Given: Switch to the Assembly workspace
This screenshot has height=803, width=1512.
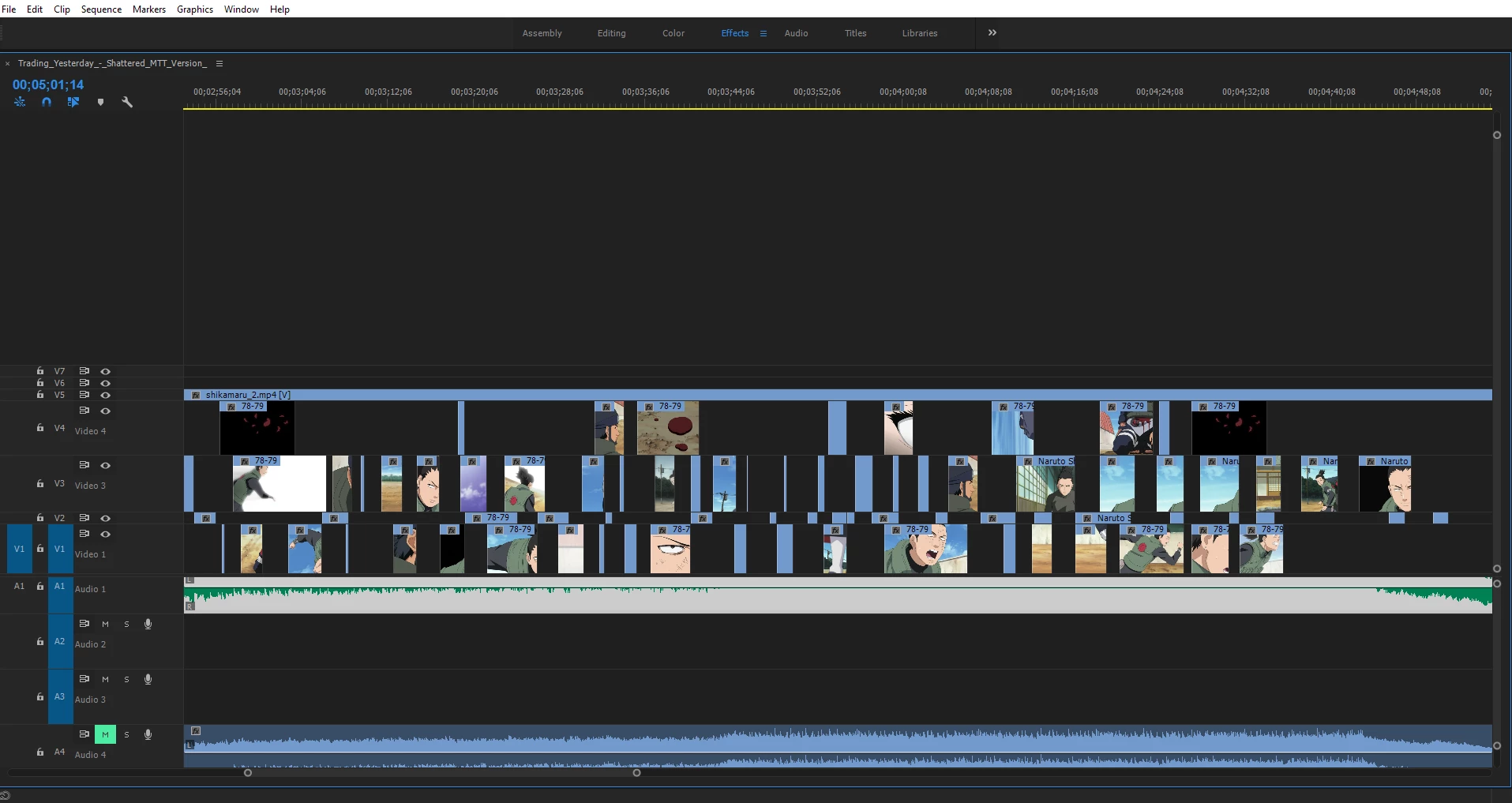Looking at the screenshot, I should click(x=542, y=33).
